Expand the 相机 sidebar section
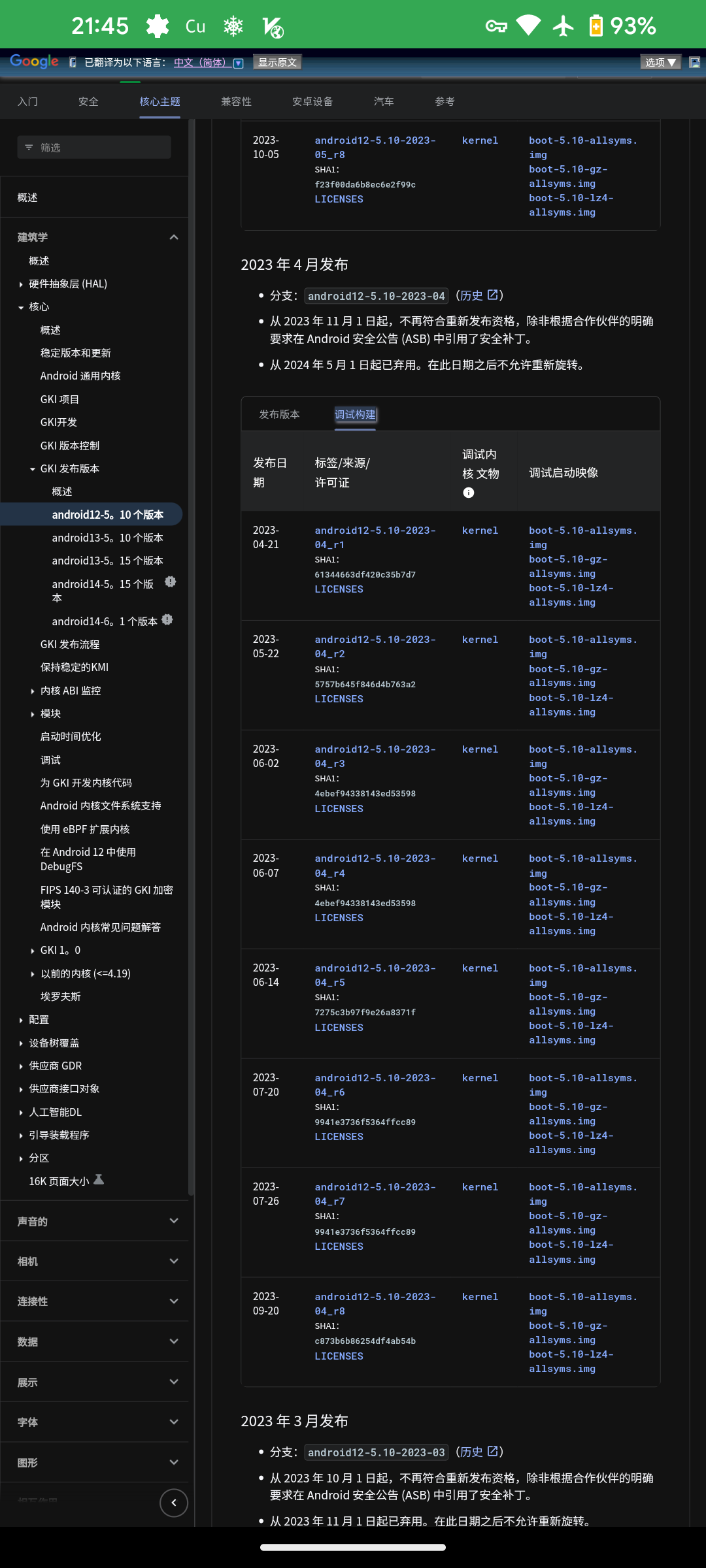 point(174,1262)
